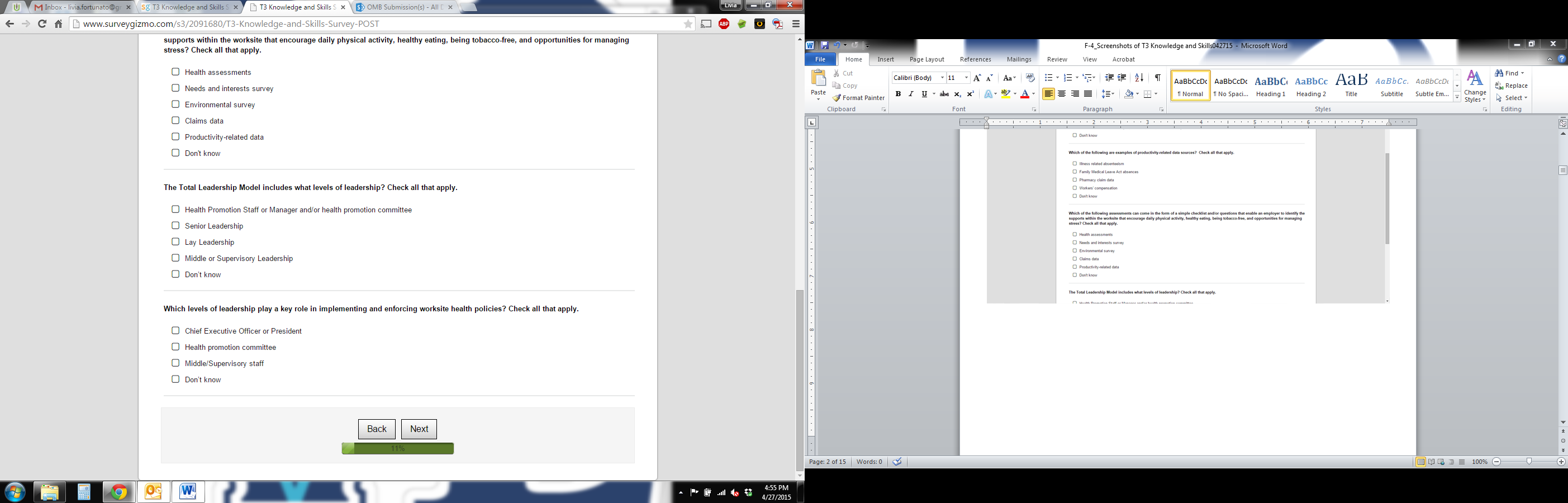Screen dimensions: 1568x503
Task: Sort text with A-Z sort icon
Action: point(1139,78)
